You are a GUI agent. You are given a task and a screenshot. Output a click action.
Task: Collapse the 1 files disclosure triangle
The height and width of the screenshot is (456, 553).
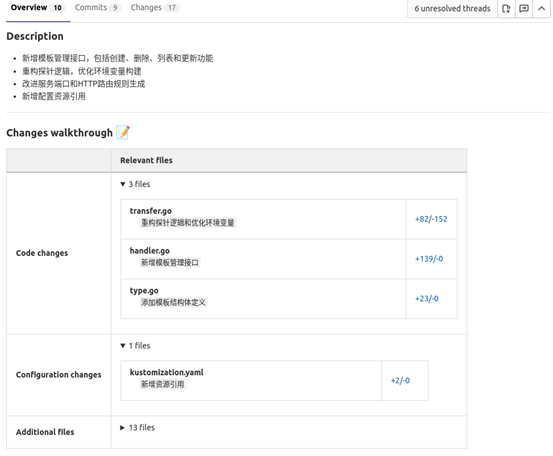click(123, 346)
